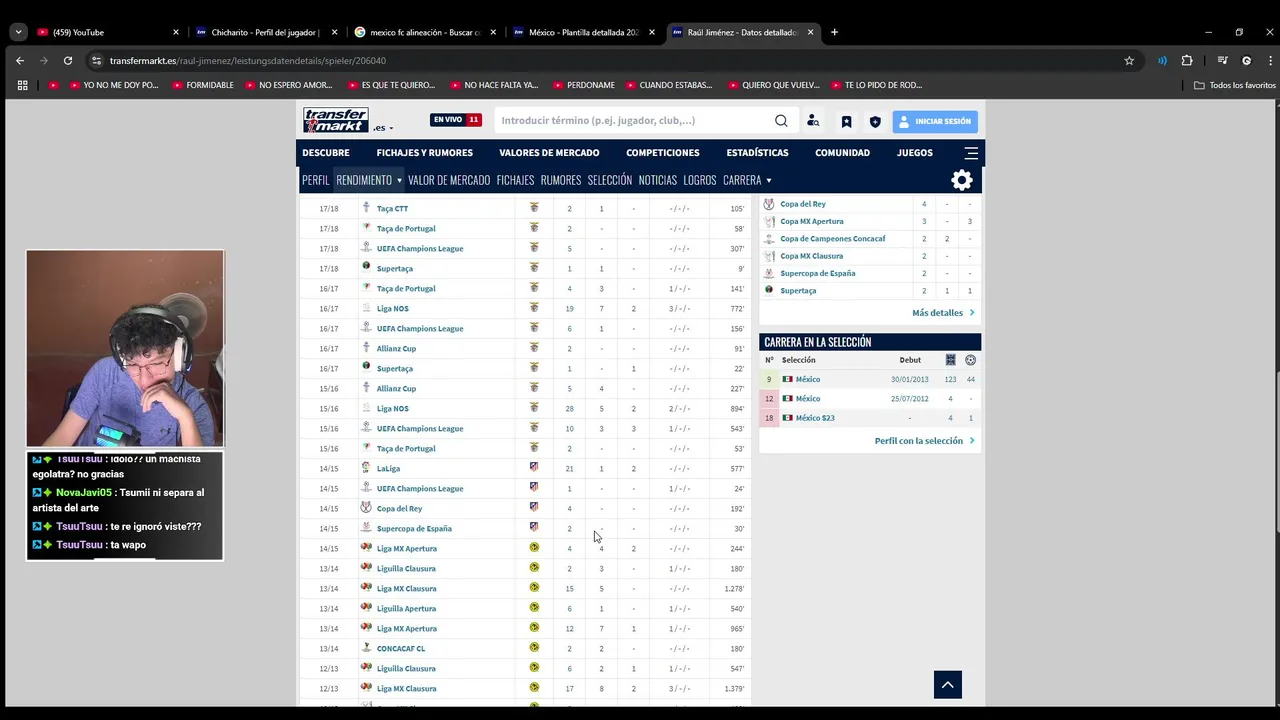Click the En Vivo live button

[456, 120]
